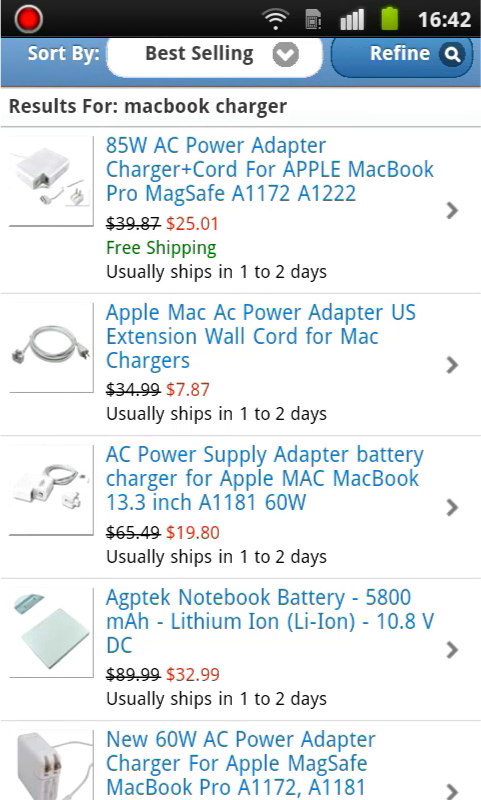481x800 pixels.
Task: Open the Refine search filters
Action: coord(401,55)
